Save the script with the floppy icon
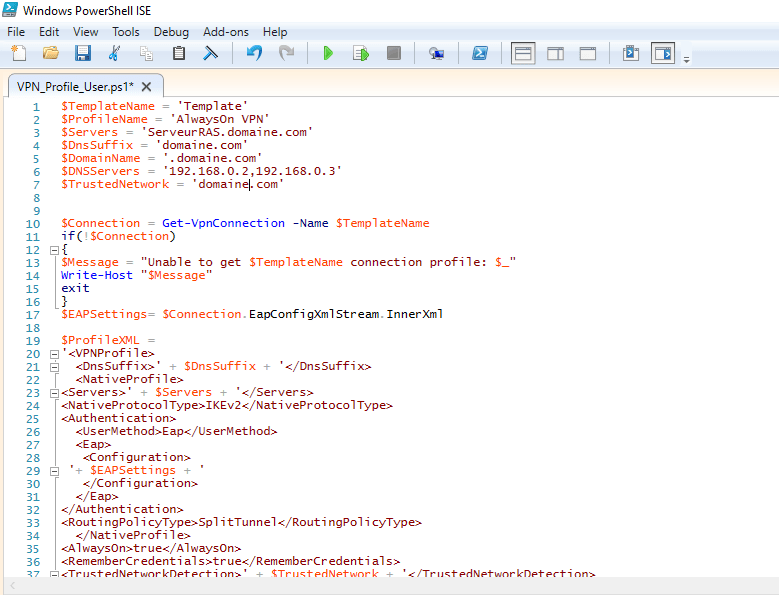Screen dimensions: 779x595 (x=82, y=53)
